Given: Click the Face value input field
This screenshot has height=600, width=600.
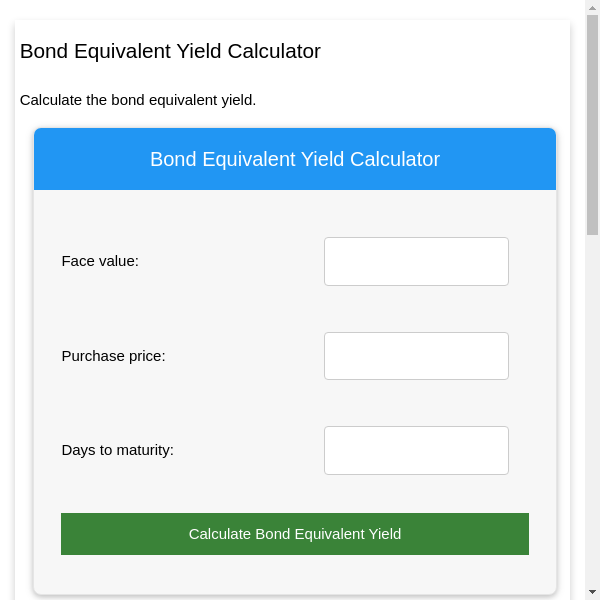Looking at the screenshot, I should [x=416, y=261].
